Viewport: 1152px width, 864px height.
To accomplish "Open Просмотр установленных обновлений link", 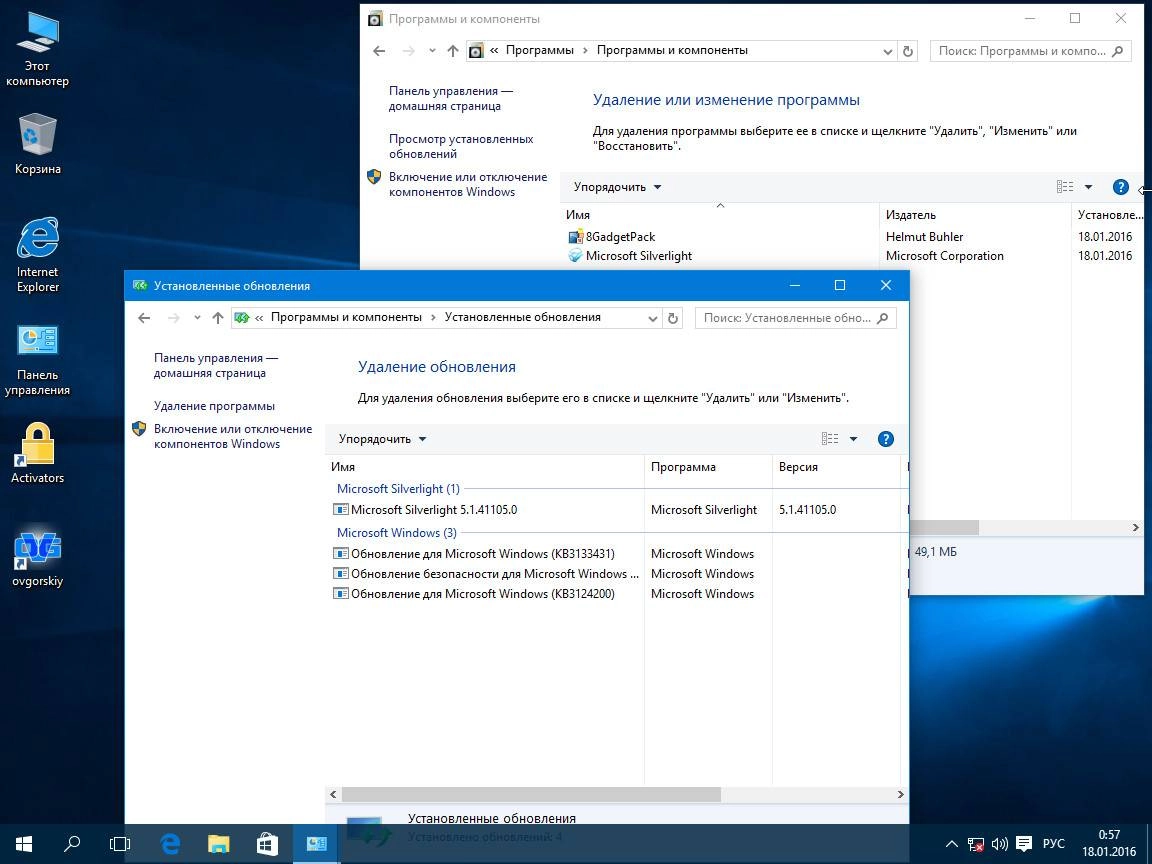I will pyautogui.click(x=461, y=146).
